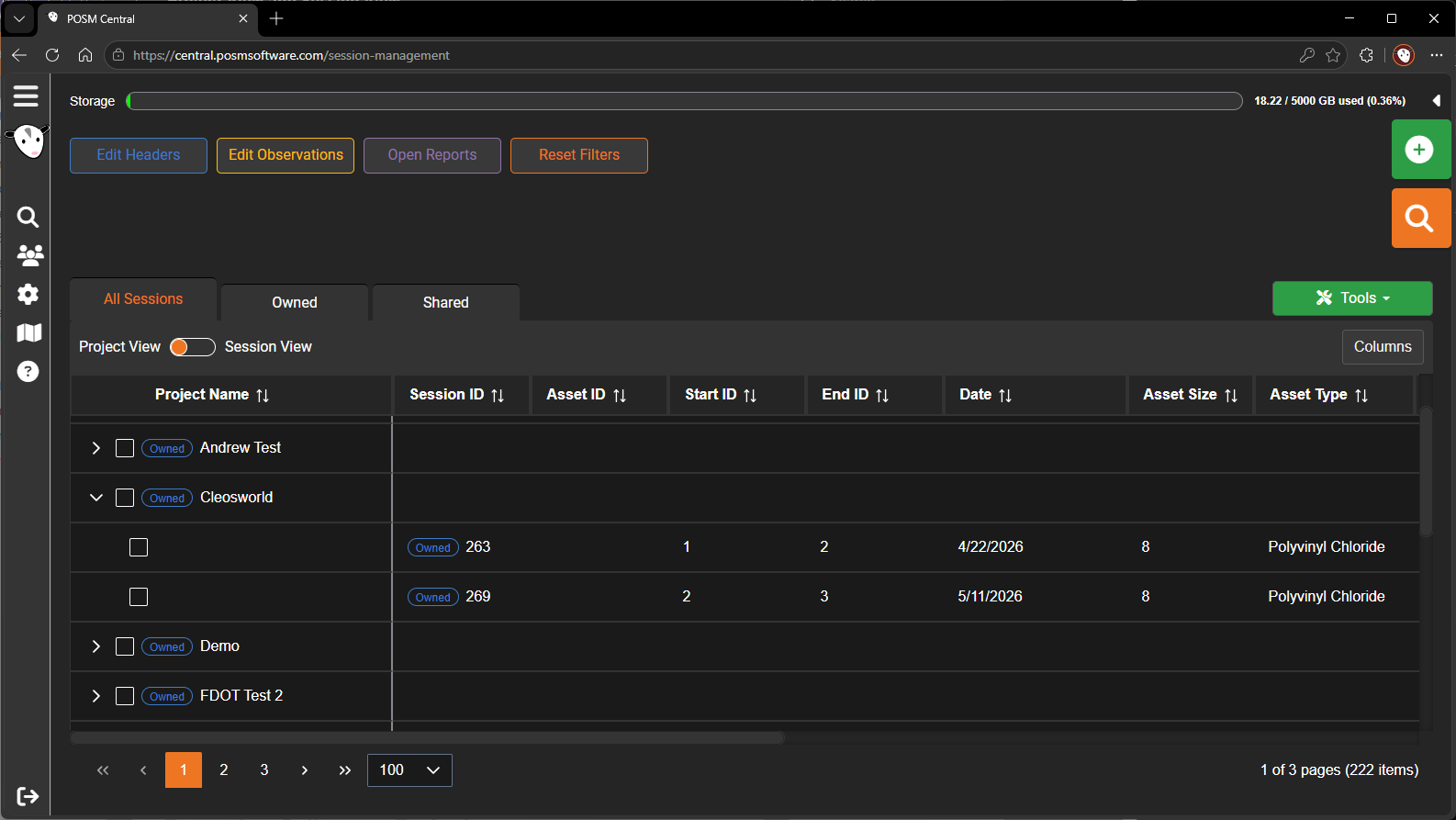This screenshot has width=1456, height=820.
Task: Open the hamburger menu
Action: [x=26, y=95]
